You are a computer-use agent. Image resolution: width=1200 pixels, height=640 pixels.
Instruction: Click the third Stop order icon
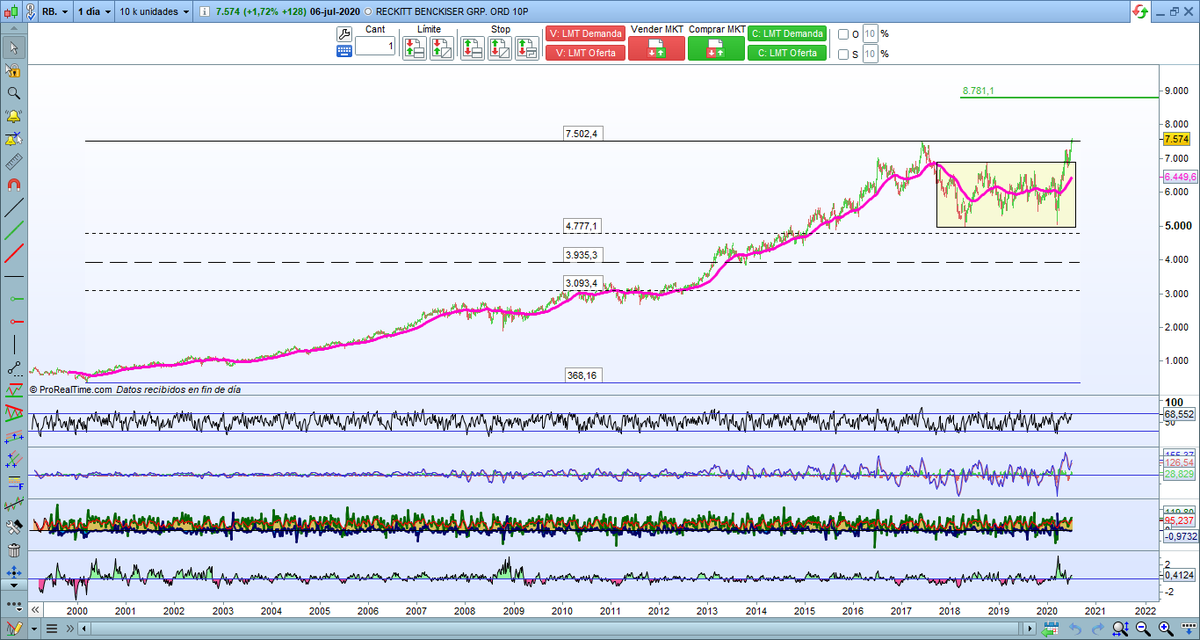(528, 48)
